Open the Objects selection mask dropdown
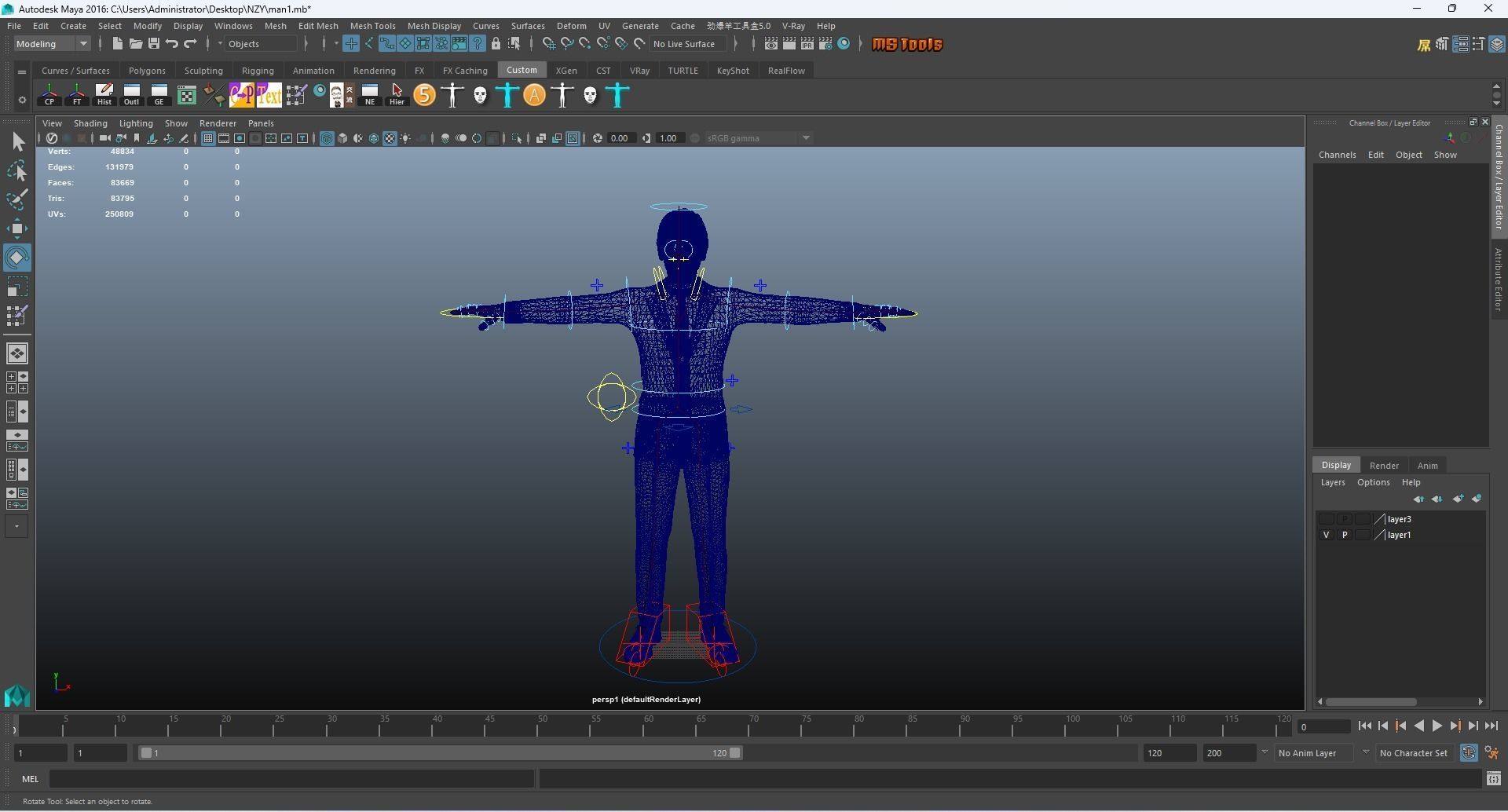 (x=262, y=44)
